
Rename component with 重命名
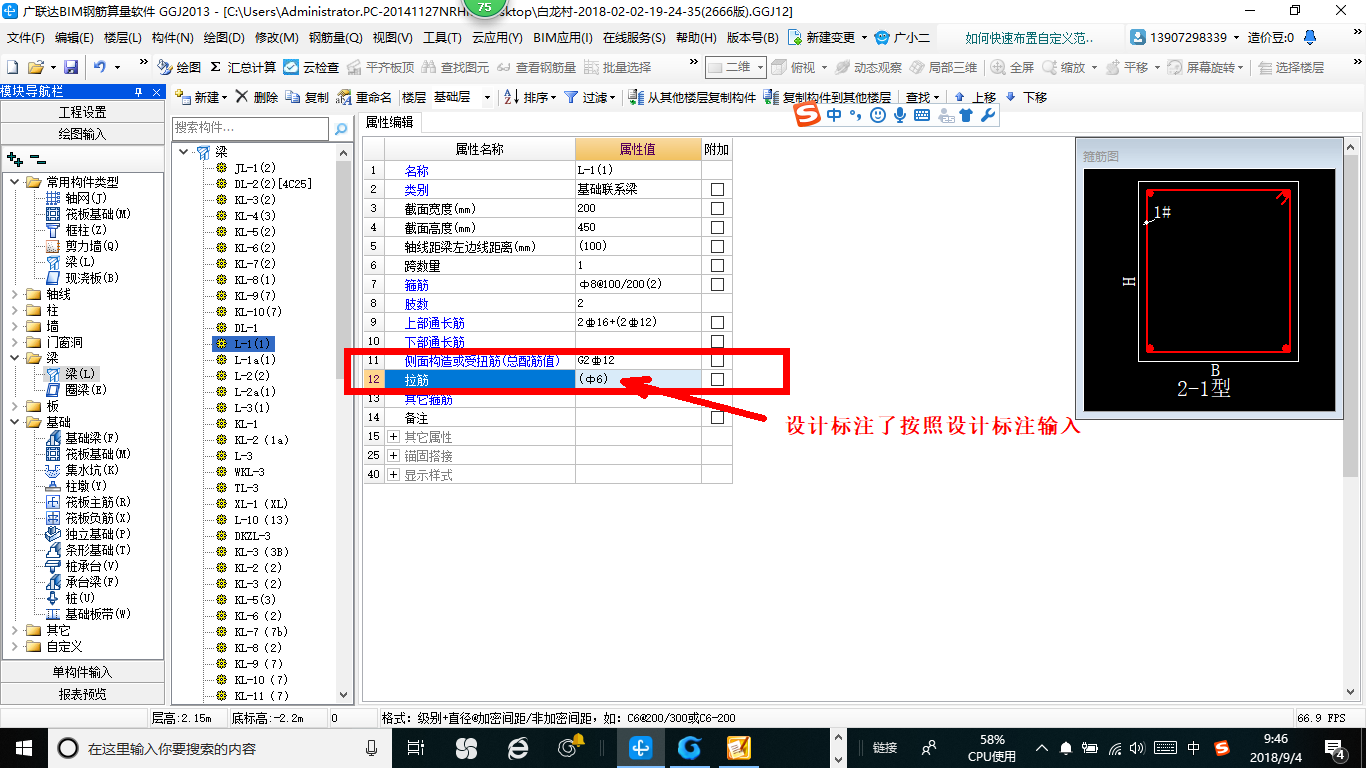(365, 97)
